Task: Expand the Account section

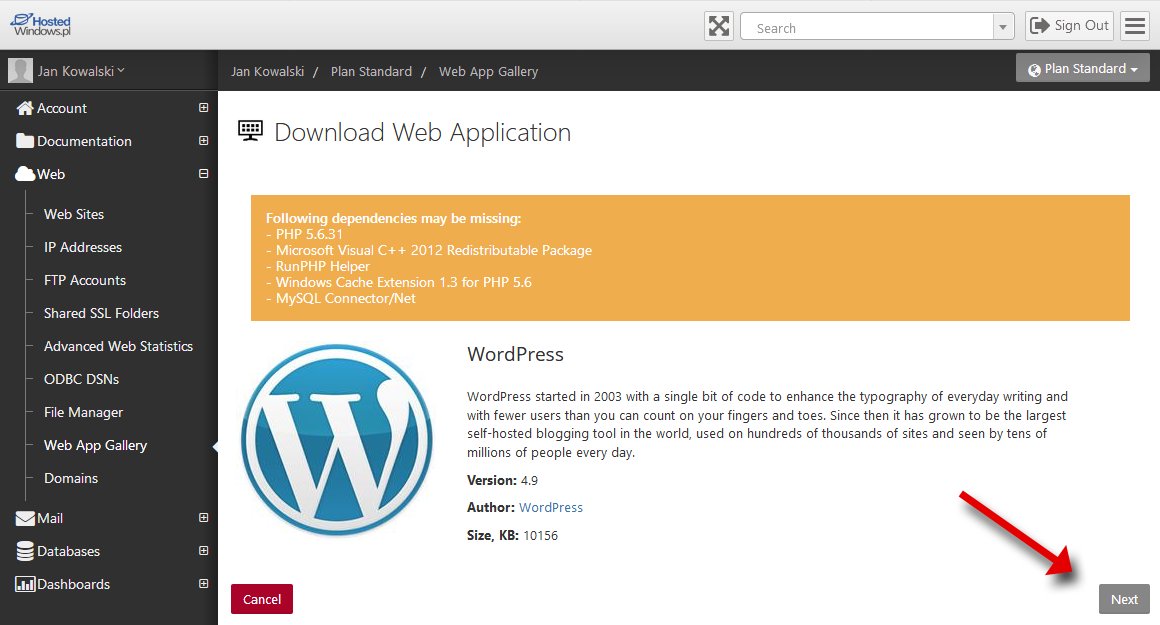Action: coord(203,108)
